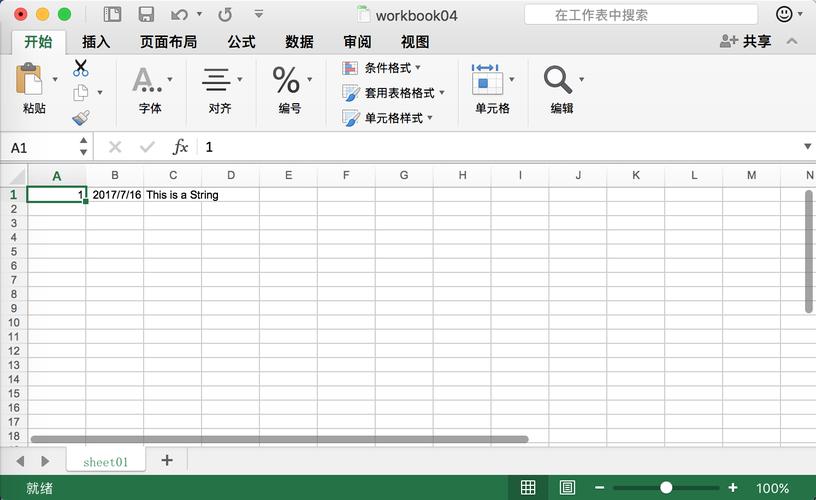Click the Copy icon in ribbon

tap(81, 93)
